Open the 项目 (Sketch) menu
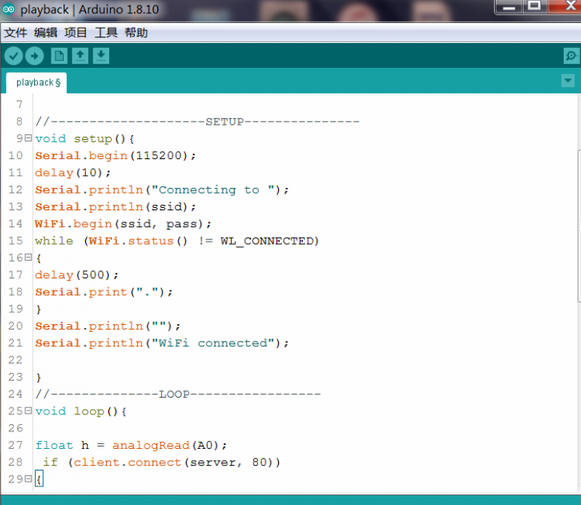581x505 pixels. [76, 33]
